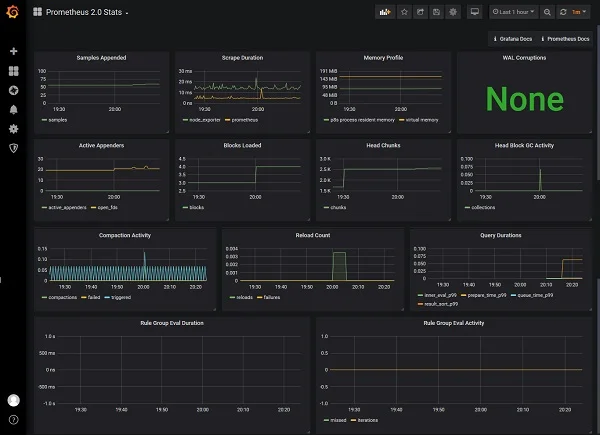This screenshot has height=435, width=600.
Task: Open the Scrape Duration panel title menu
Action: pyautogui.click(x=242, y=58)
